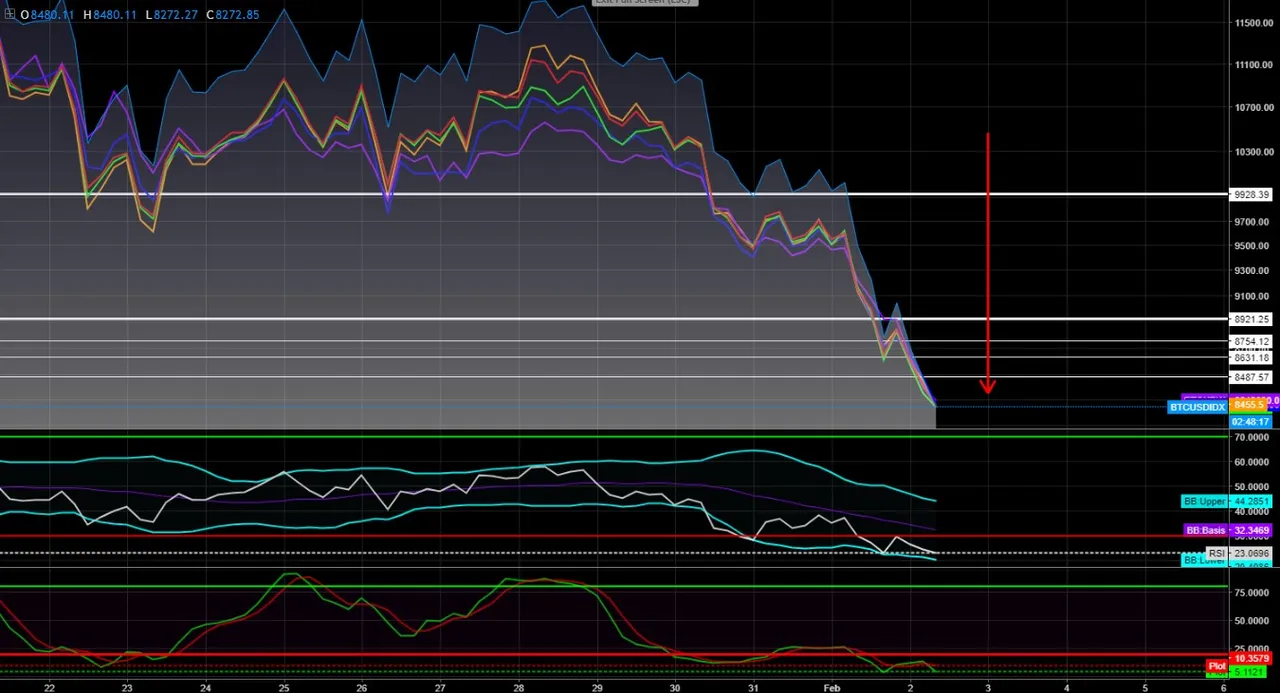Select the close value C8272.85
This screenshot has width=1280, height=693.
[x=234, y=15]
